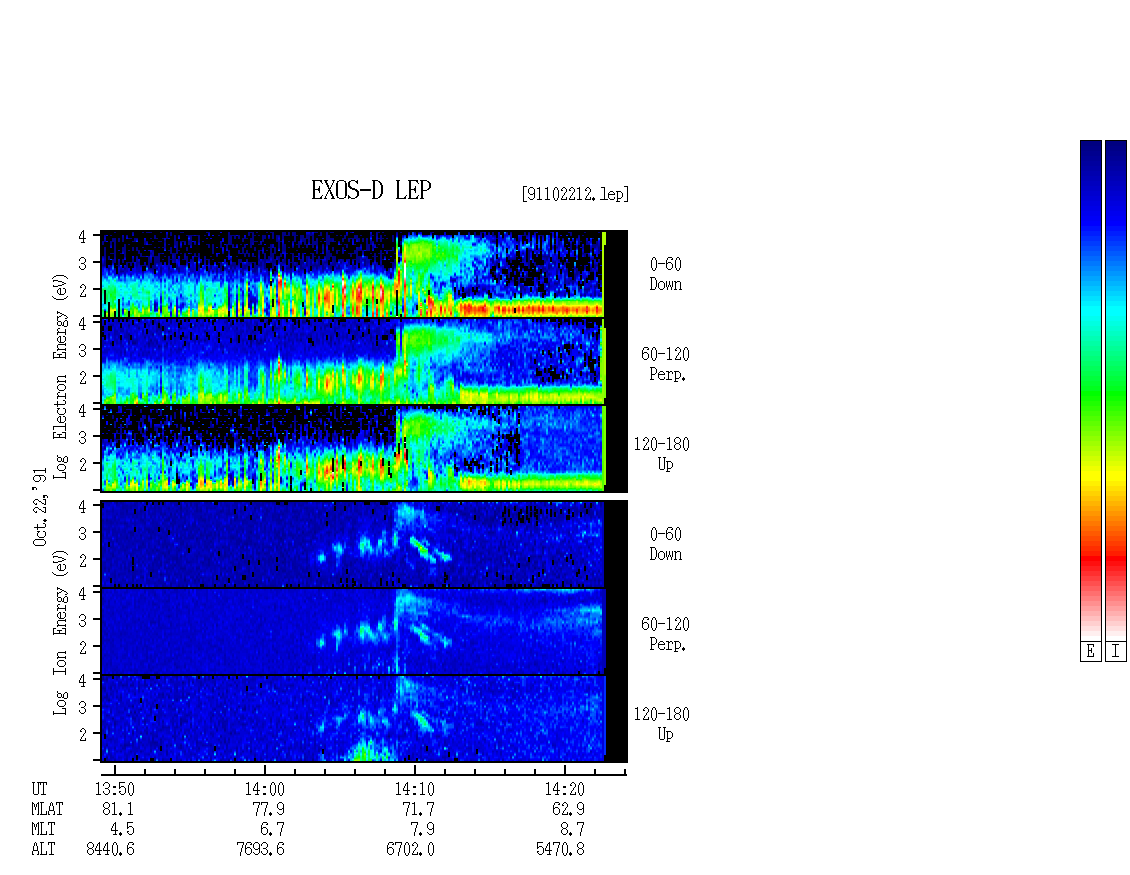Click the ion color scale bar above I
Image resolution: width=1130 pixels, height=875 pixels.
(1116, 390)
